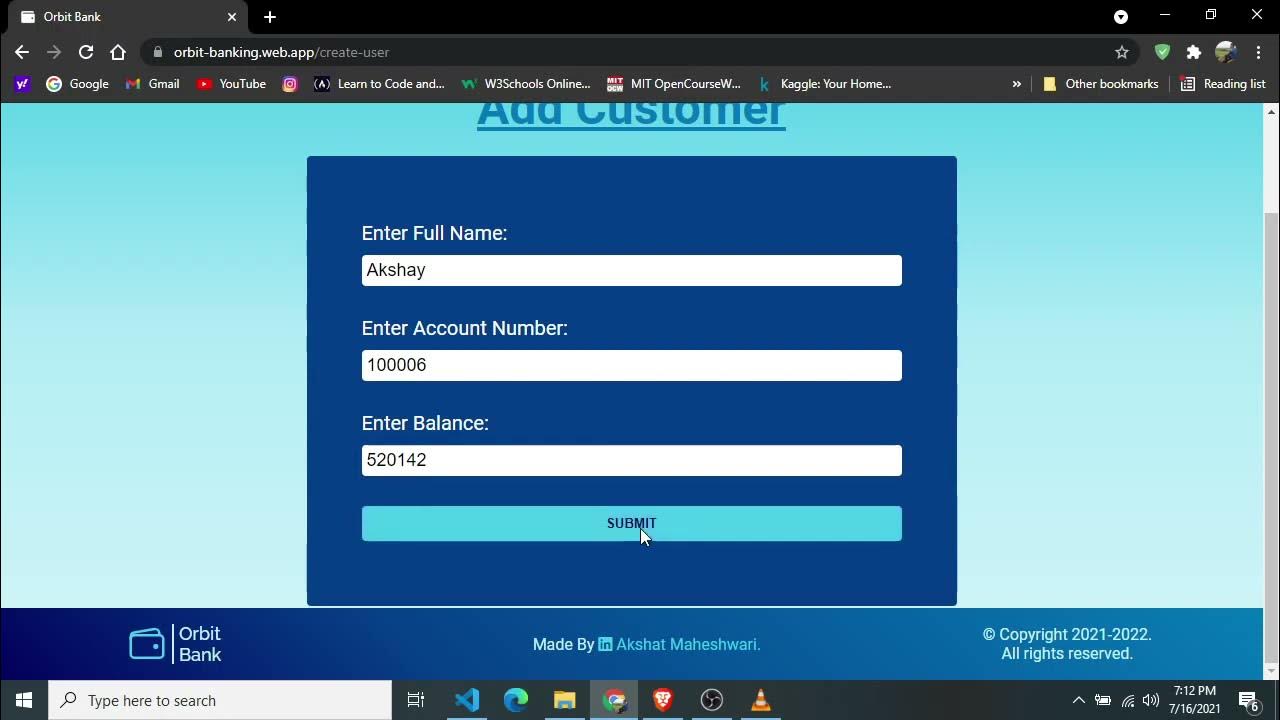Click the browser back arrow
This screenshot has width=1280, height=720.
(22, 52)
